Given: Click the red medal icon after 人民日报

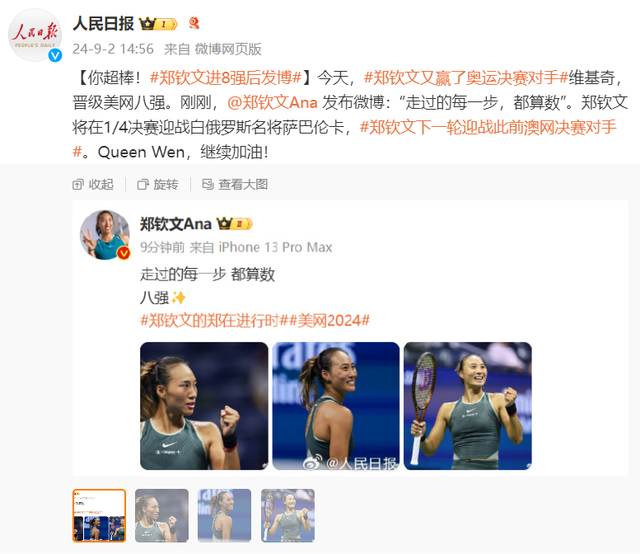Looking at the screenshot, I should pos(194,23).
